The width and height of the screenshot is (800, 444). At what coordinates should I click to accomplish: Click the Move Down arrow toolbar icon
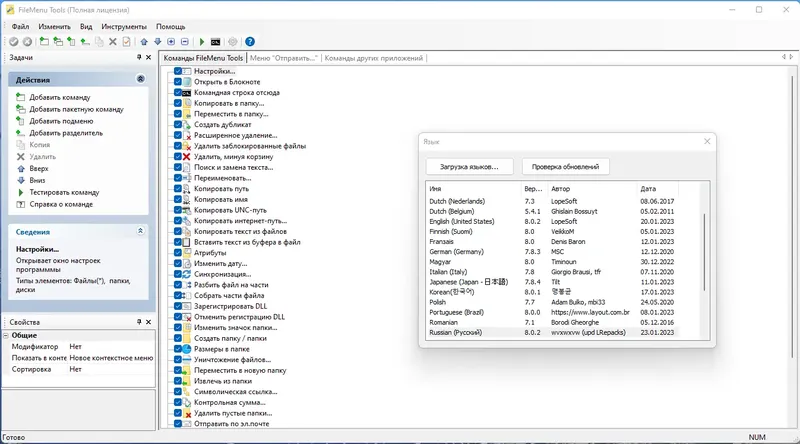(x=158, y=42)
